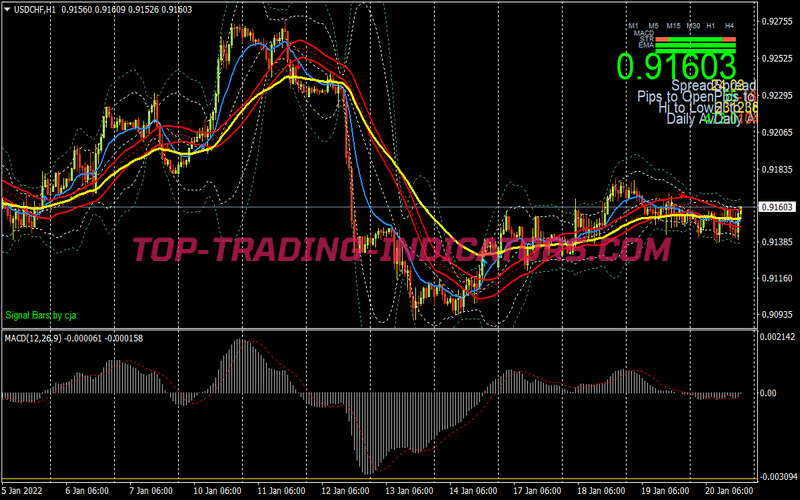The image size is (800, 500).
Task: Click the '20 Jan 06:00' time axis label
Action: (x=729, y=491)
